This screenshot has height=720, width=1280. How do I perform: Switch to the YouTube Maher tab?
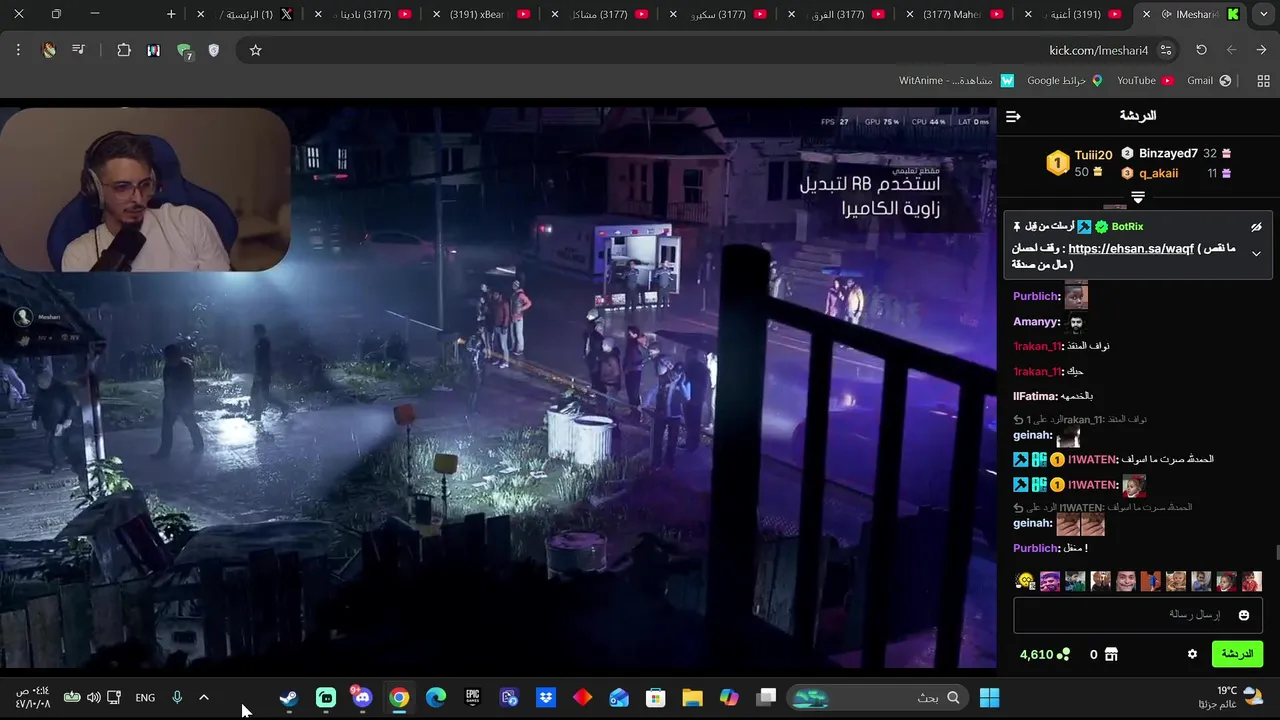[958, 14]
